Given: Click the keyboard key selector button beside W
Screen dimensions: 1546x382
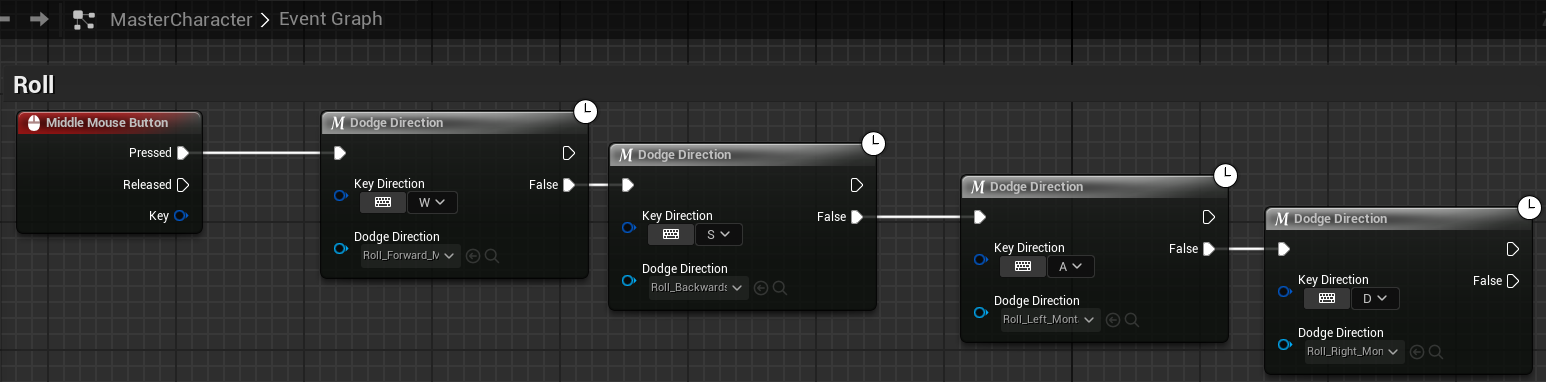Looking at the screenshot, I should (x=382, y=202).
